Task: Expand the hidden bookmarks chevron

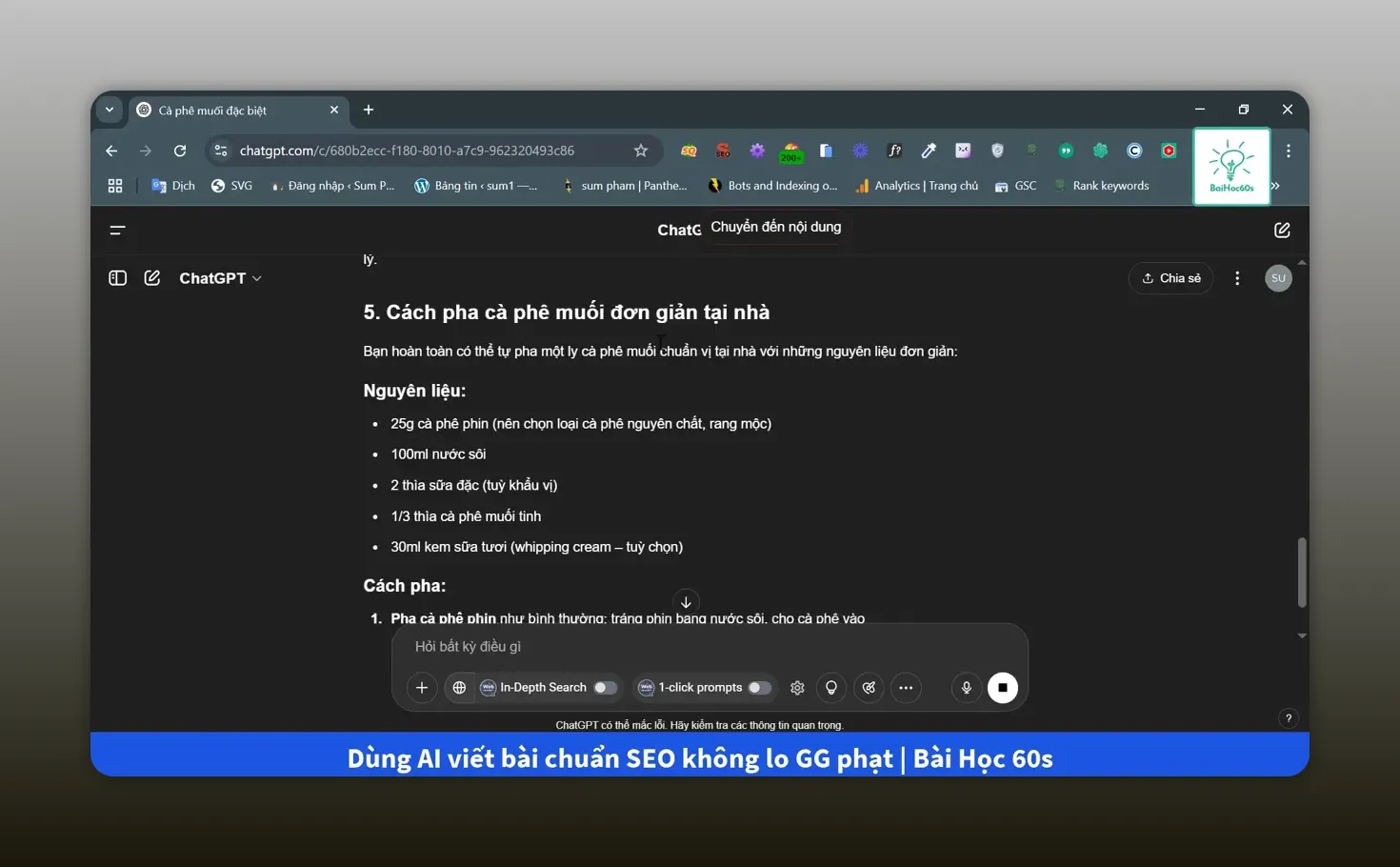Action: (1276, 186)
